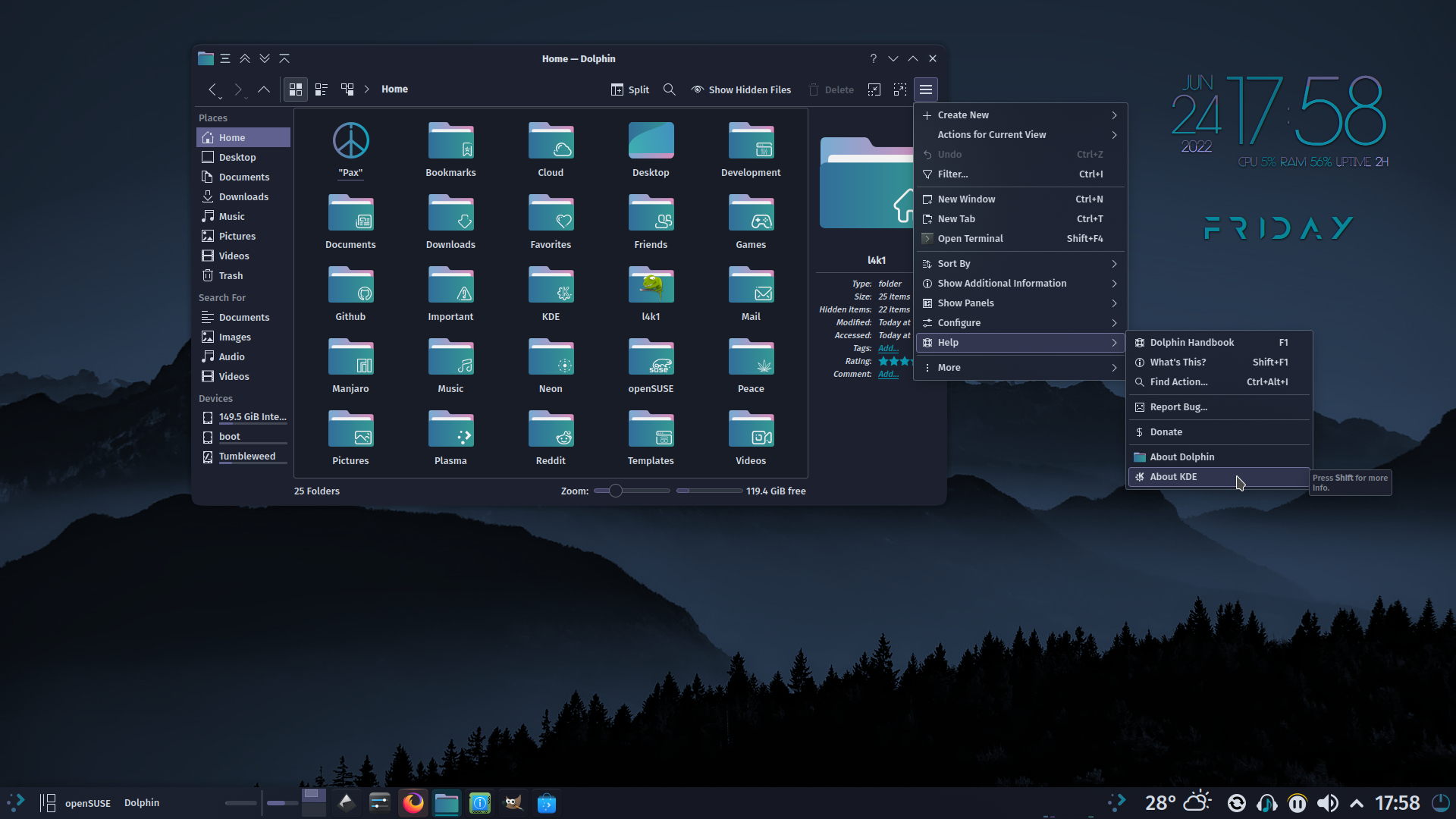Open the Manjaro folder
This screenshot has height=819, width=1456.
point(350,366)
